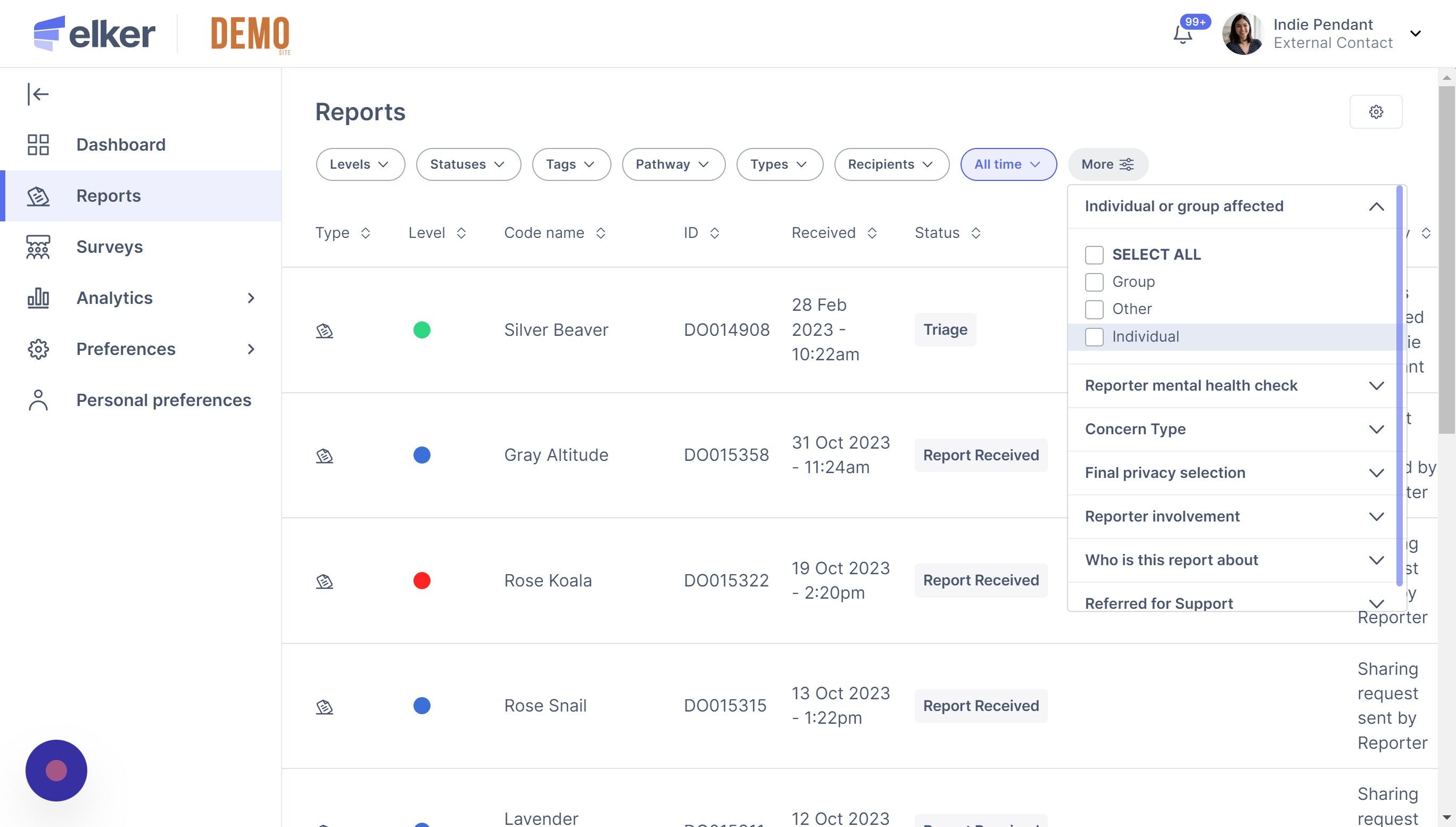The image size is (1456, 827).
Task: Collapse the sidebar with arrow icon
Action: (38, 94)
